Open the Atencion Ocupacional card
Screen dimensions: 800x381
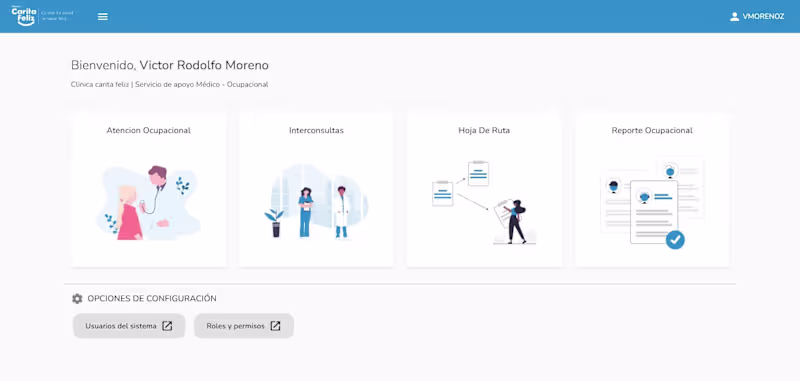tap(148, 190)
